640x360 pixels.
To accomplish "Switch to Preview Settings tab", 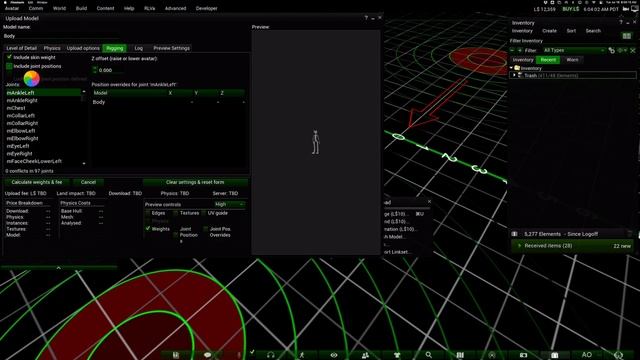I will [x=171, y=48].
